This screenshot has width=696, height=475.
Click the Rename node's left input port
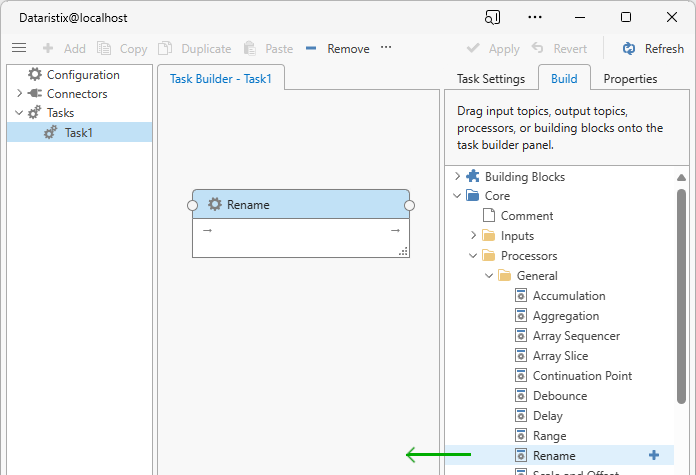(x=193, y=205)
